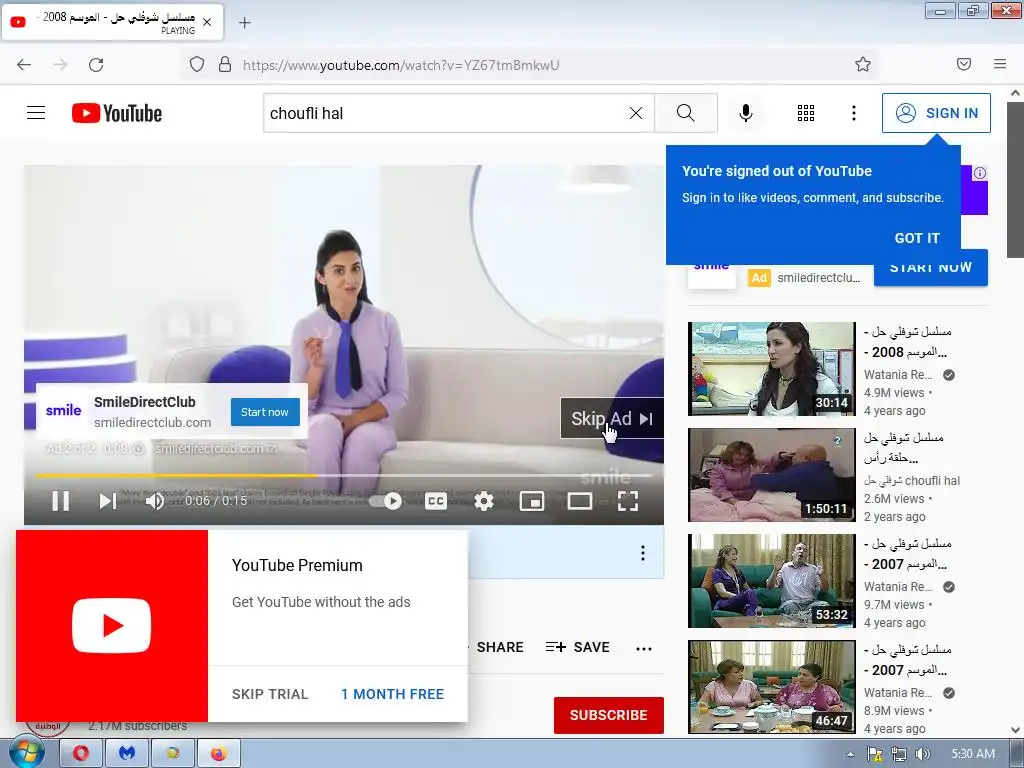
Task: Search with your voice microphone
Action: pyautogui.click(x=745, y=113)
